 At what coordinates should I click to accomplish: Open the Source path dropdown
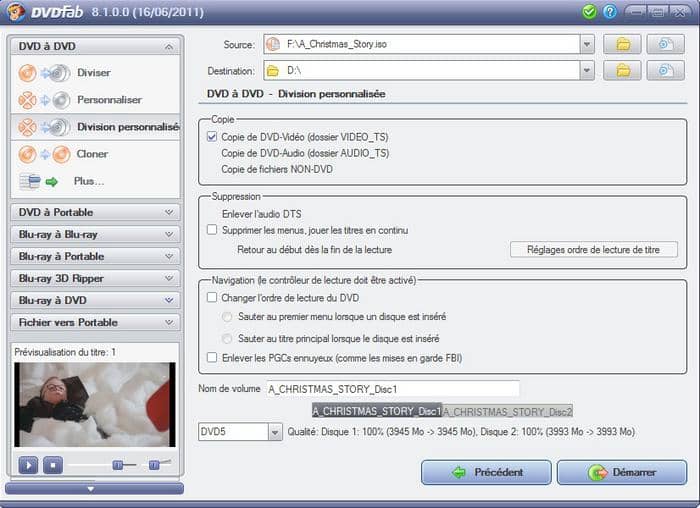pyautogui.click(x=587, y=44)
